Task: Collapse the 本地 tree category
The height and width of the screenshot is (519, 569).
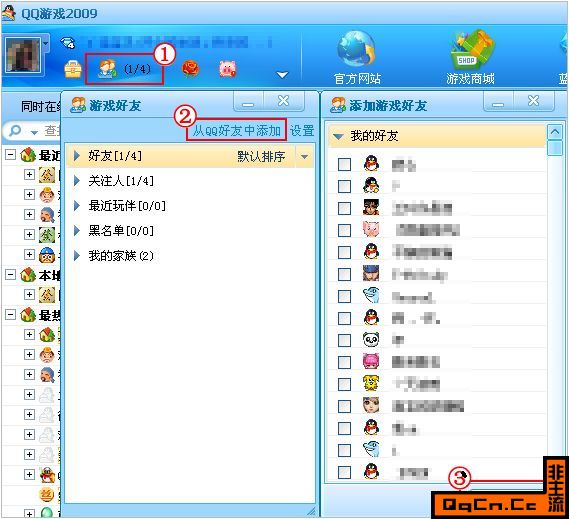Action: [x=11, y=274]
